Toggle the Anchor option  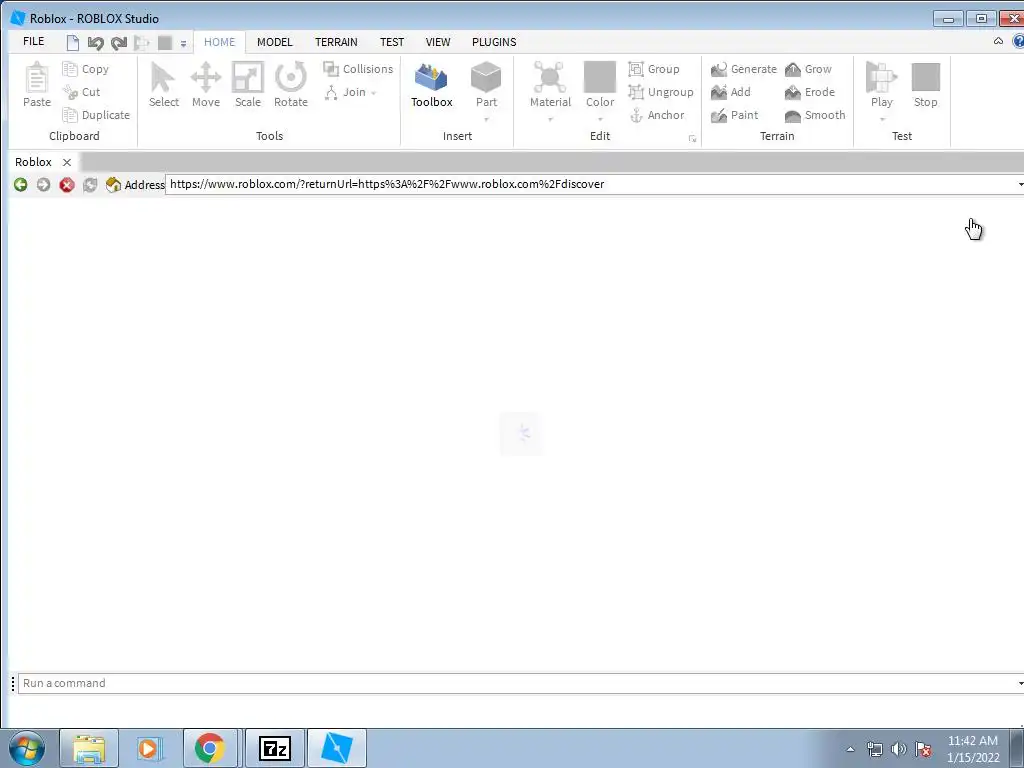[656, 115]
